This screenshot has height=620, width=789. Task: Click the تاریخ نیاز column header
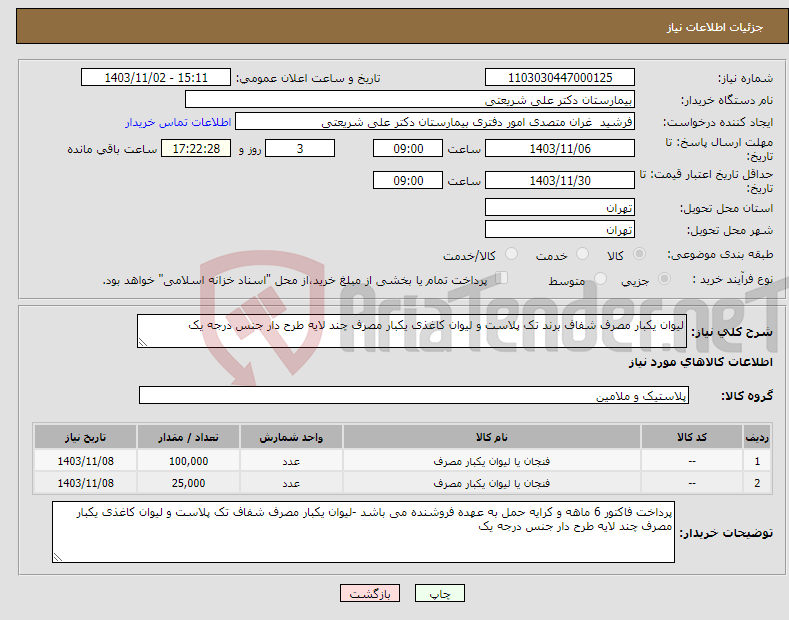(86, 437)
